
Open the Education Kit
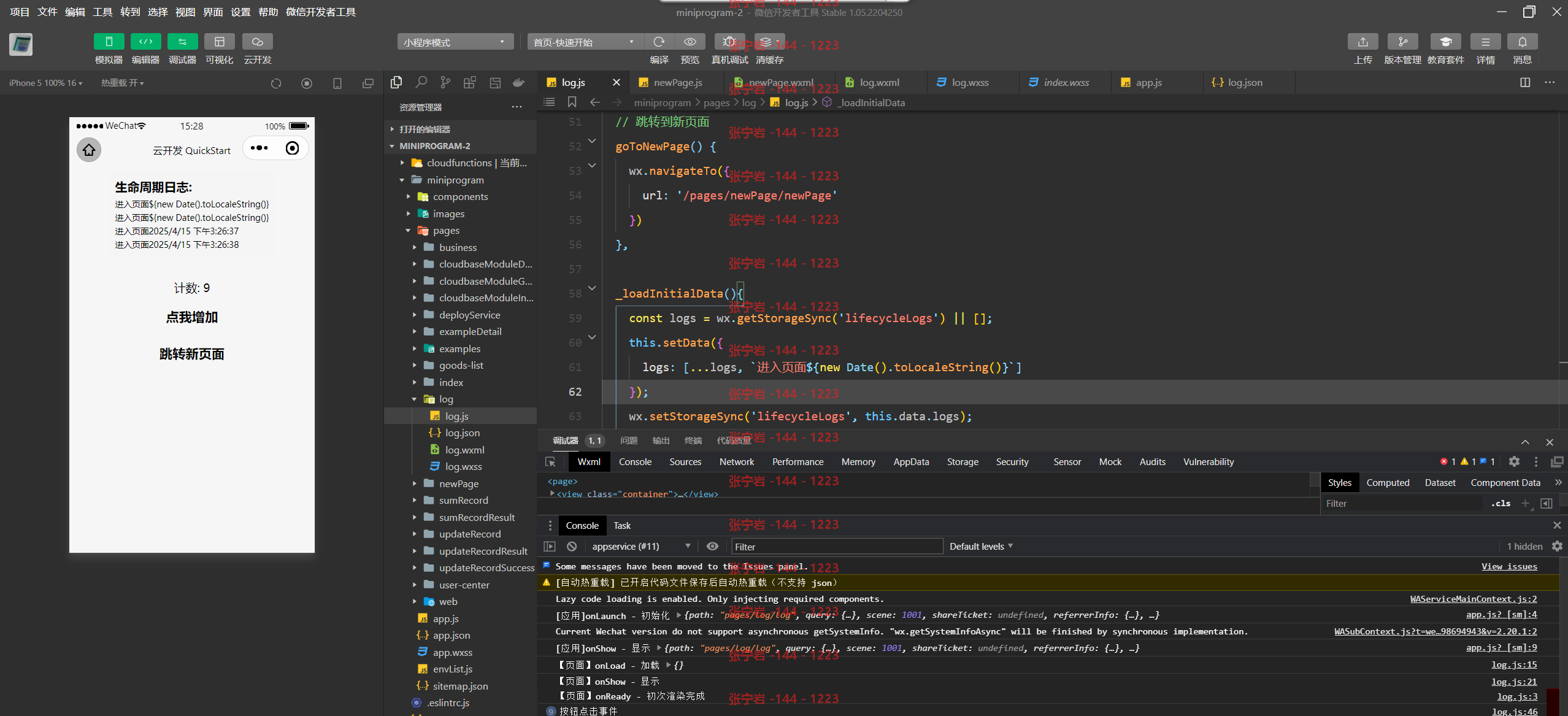click(1445, 42)
